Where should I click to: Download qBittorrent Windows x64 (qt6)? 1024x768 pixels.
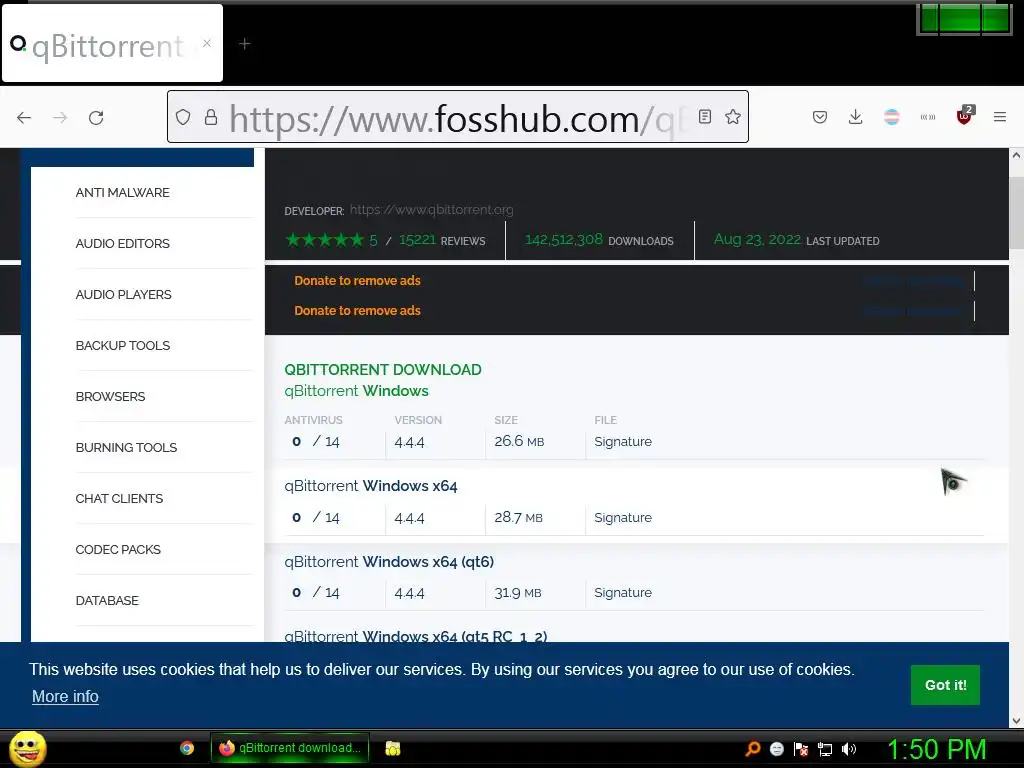pyautogui.click(x=389, y=562)
